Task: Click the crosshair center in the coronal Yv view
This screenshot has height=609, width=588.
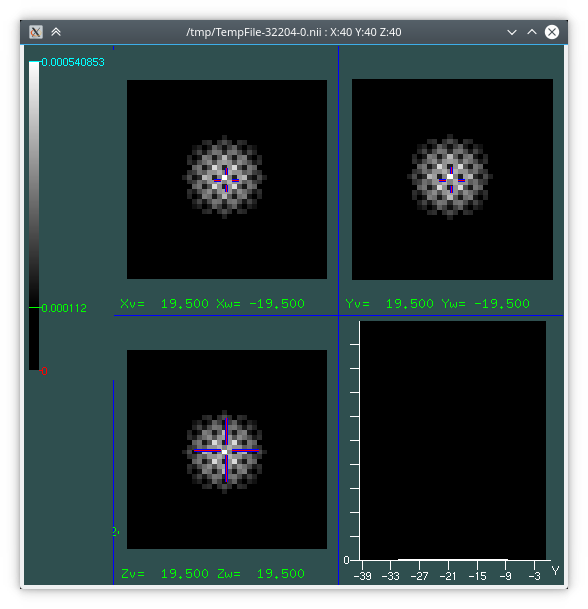Action: click(x=451, y=179)
